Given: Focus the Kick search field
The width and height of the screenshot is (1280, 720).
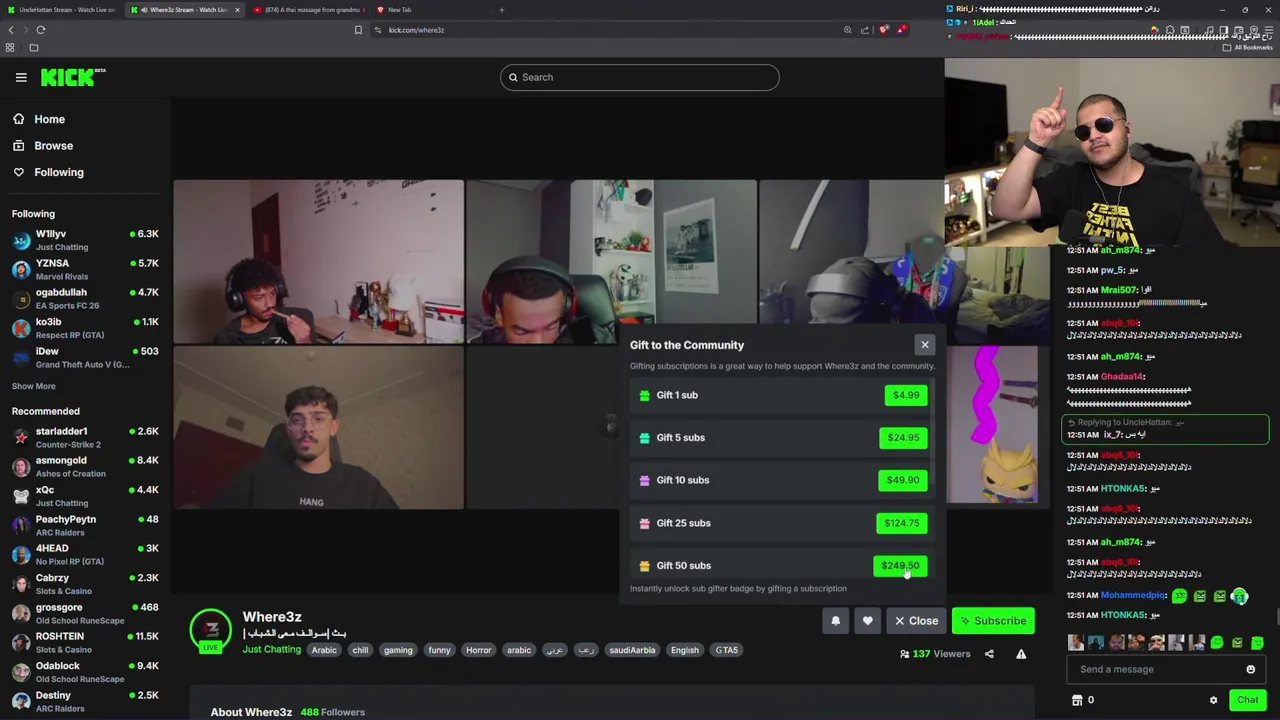Looking at the screenshot, I should pos(640,77).
